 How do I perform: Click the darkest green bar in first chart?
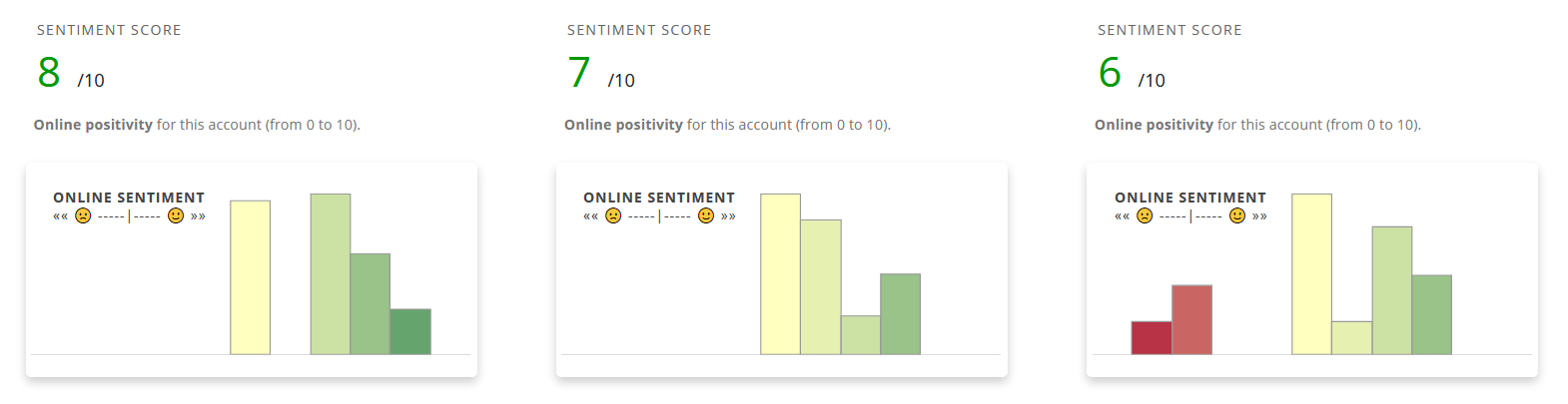(x=410, y=332)
